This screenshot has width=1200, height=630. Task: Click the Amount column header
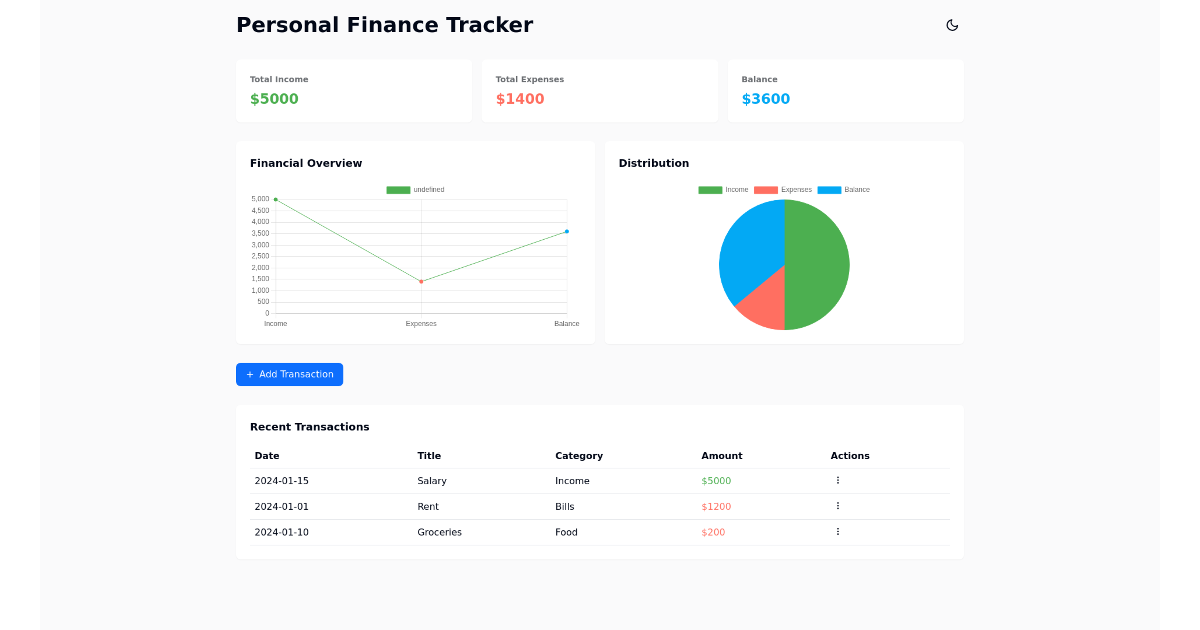(721, 455)
